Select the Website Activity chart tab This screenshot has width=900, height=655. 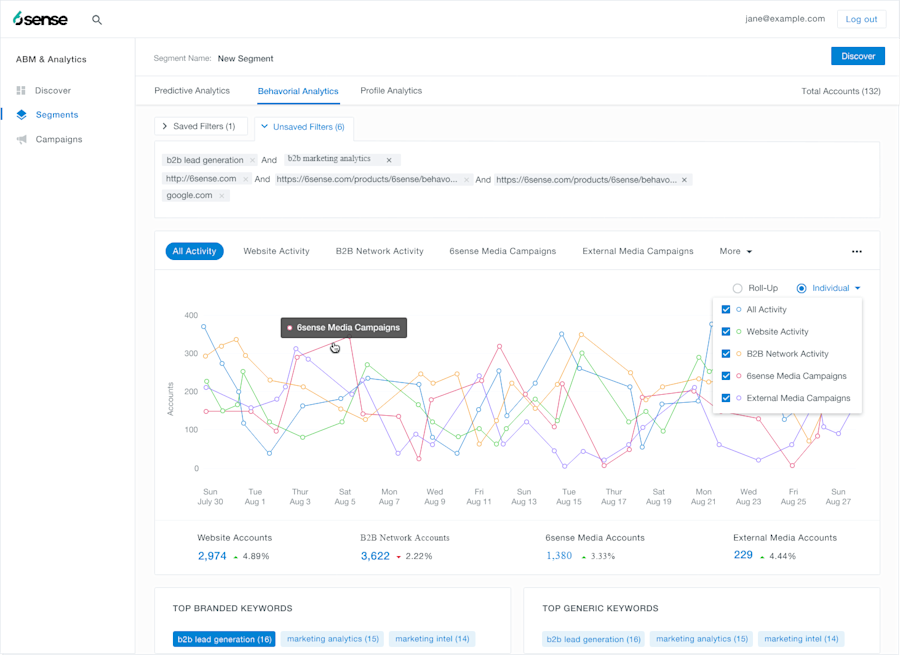[x=276, y=251]
